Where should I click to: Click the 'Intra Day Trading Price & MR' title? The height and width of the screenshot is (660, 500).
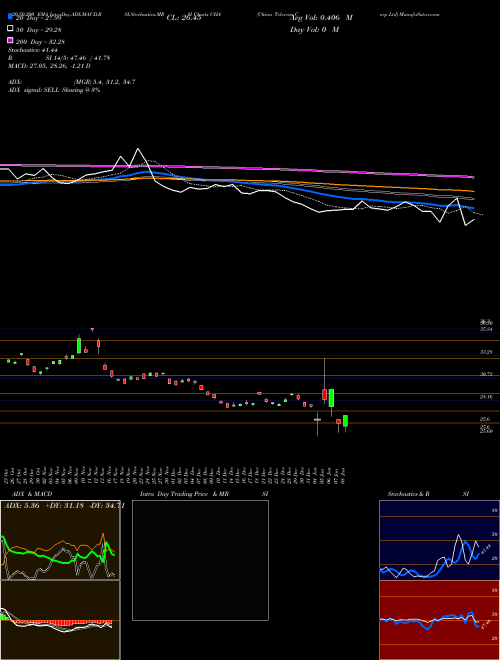point(184,494)
